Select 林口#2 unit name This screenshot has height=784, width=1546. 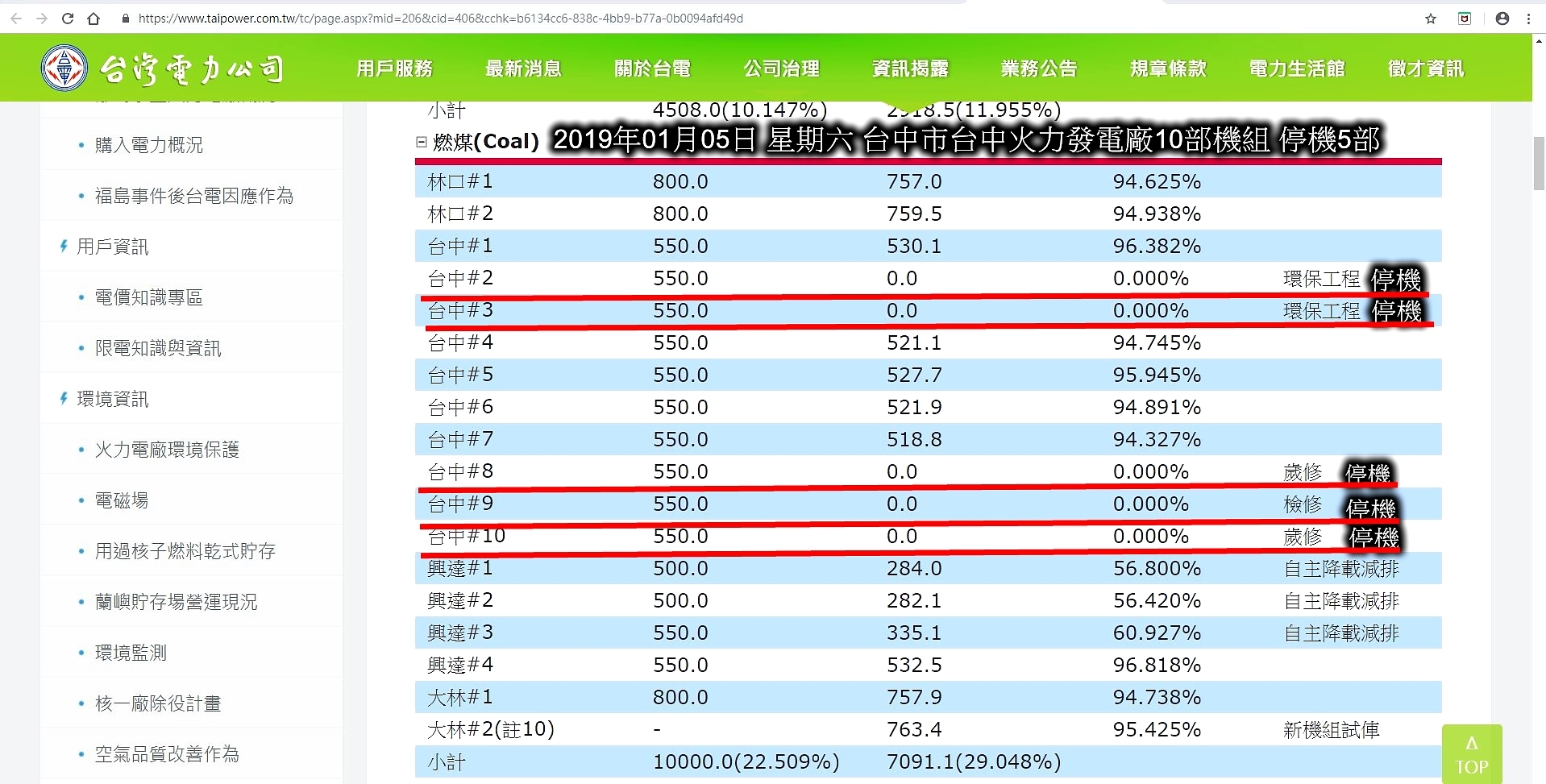(460, 214)
